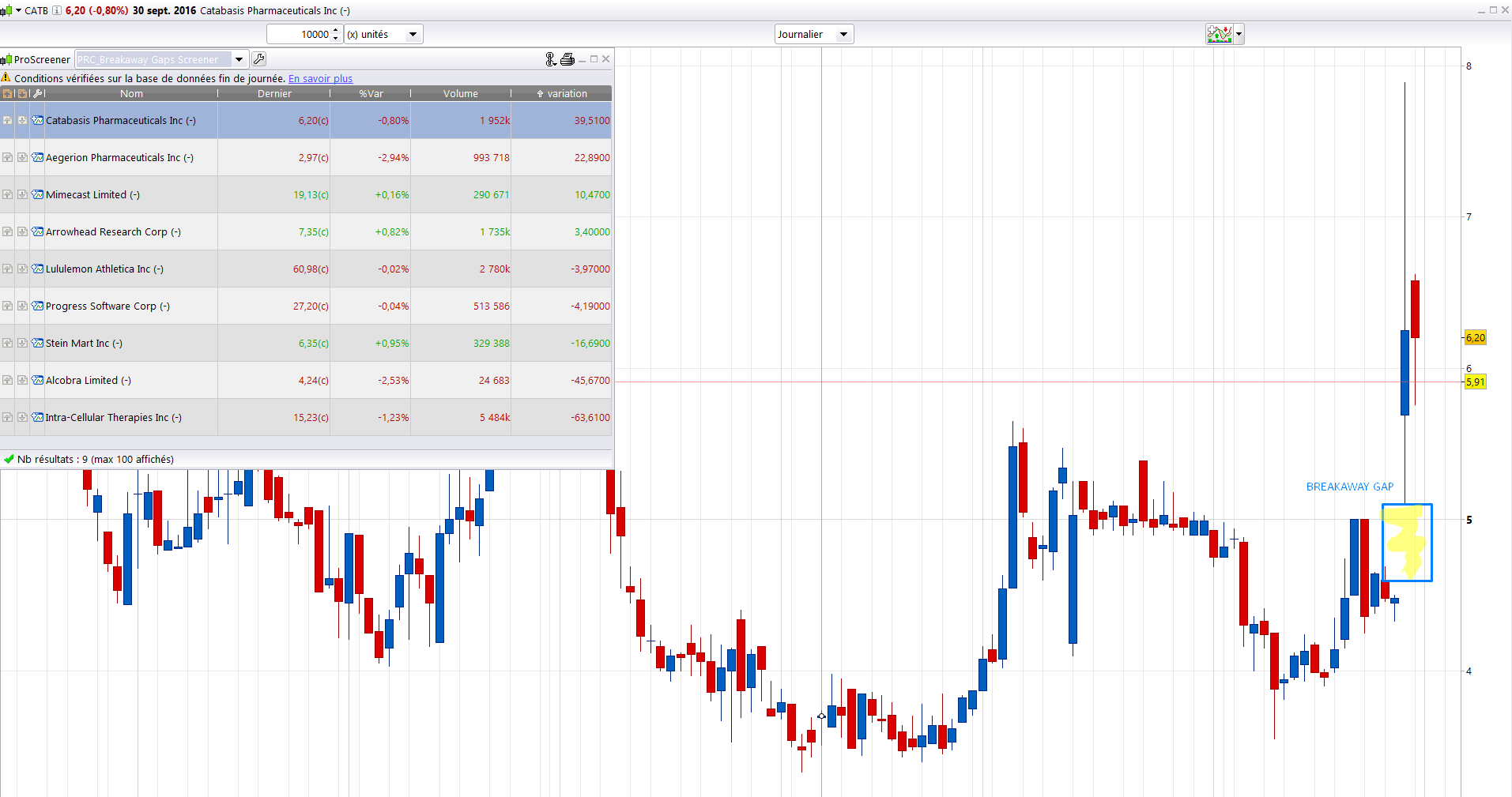
Task: Click up-arrow icon in Progress Software row
Action: (8, 306)
